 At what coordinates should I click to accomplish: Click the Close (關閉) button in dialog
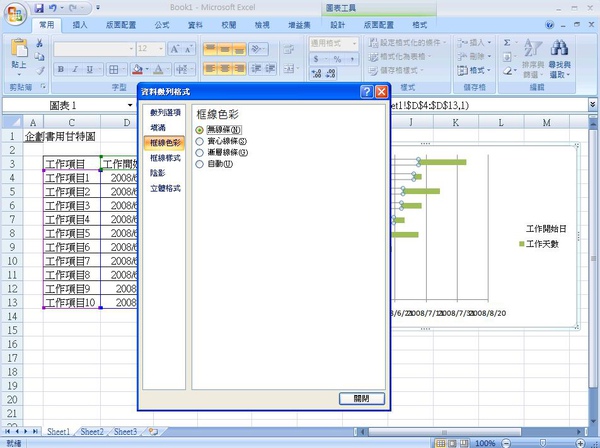(x=362, y=399)
